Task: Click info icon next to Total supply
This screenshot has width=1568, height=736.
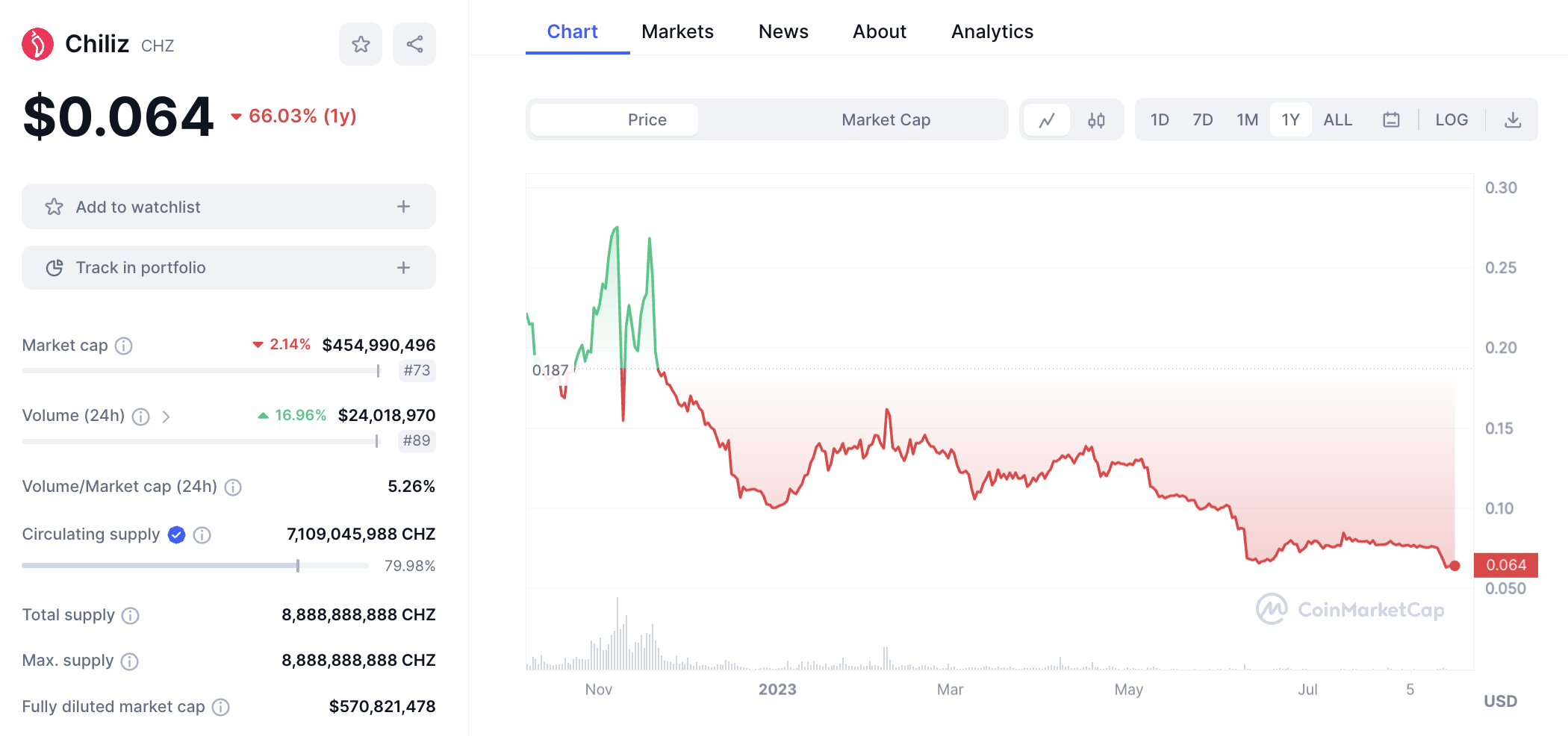Action: [131, 616]
